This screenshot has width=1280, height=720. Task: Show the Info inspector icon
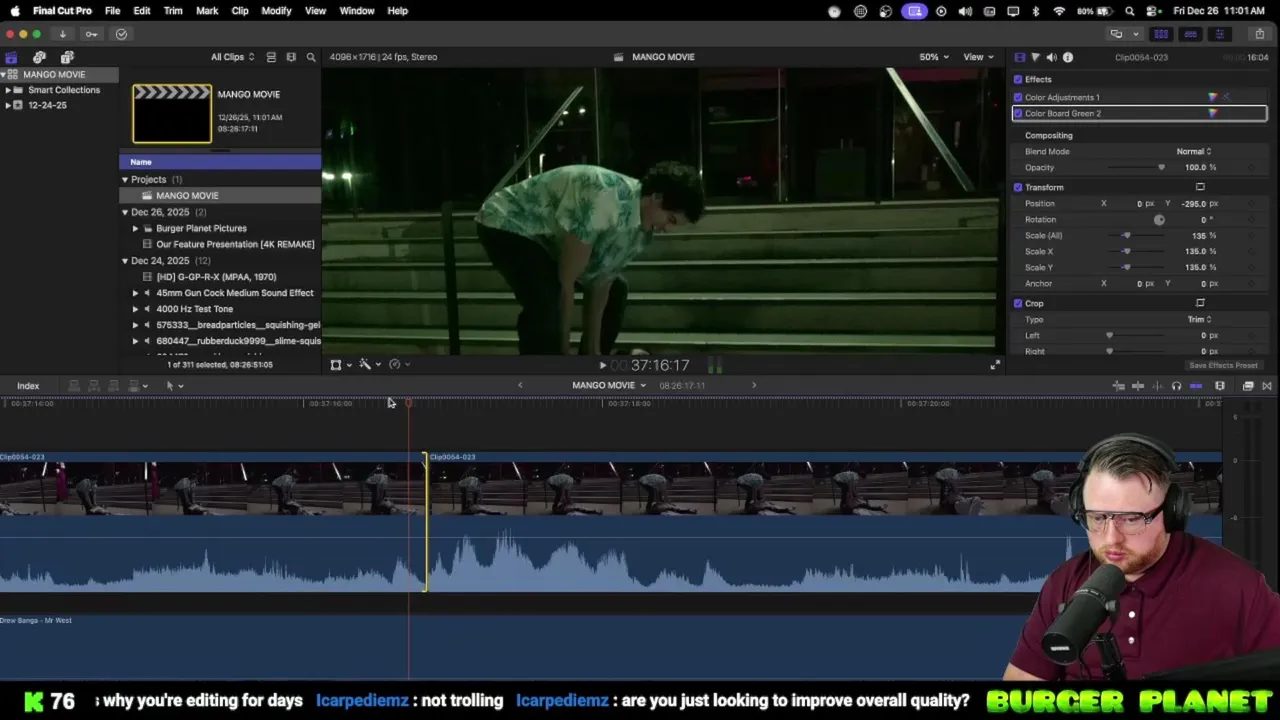tap(1068, 57)
